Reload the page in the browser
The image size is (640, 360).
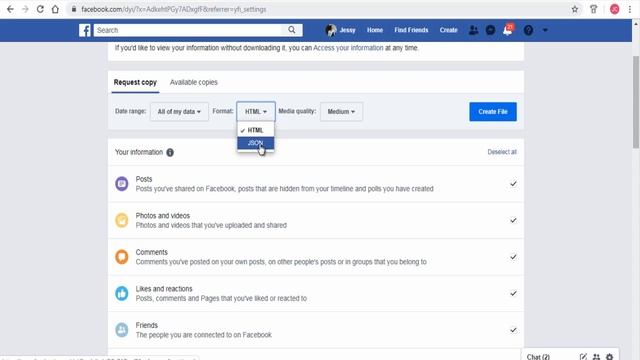click(x=40, y=9)
